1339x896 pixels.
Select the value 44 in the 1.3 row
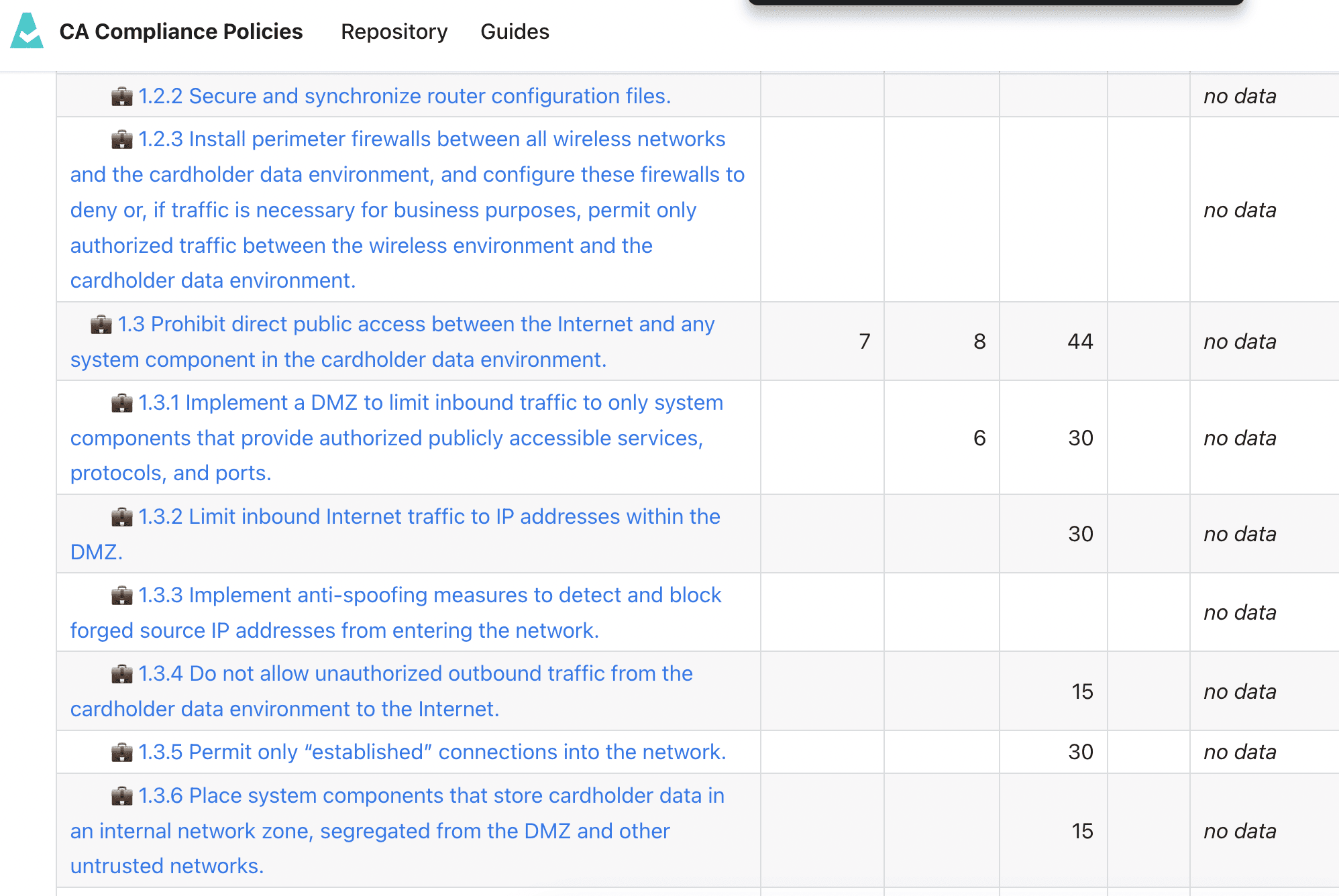(x=1080, y=341)
